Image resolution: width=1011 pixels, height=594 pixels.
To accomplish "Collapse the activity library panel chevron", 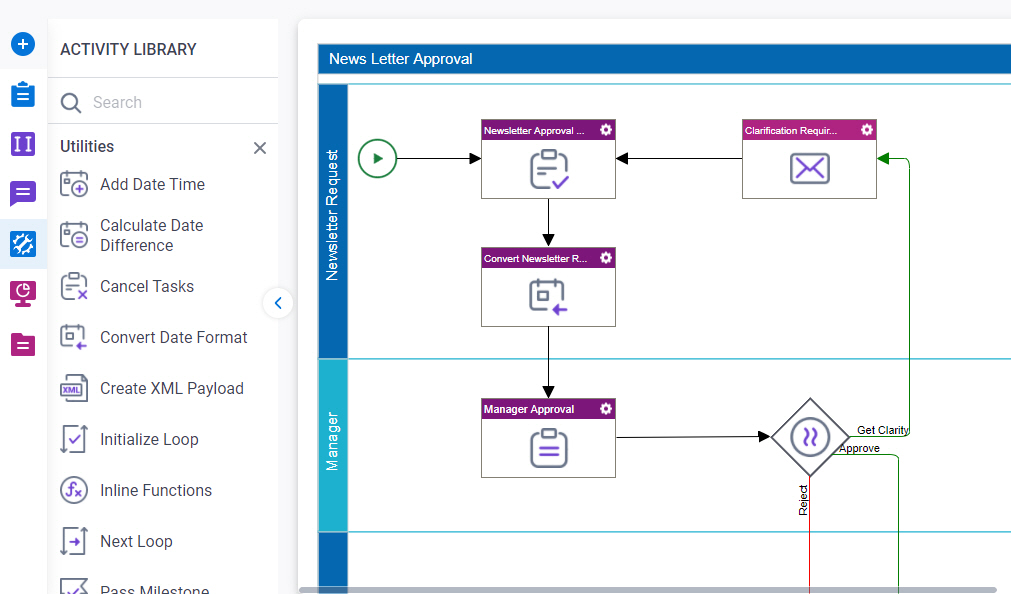I will click(x=278, y=303).
